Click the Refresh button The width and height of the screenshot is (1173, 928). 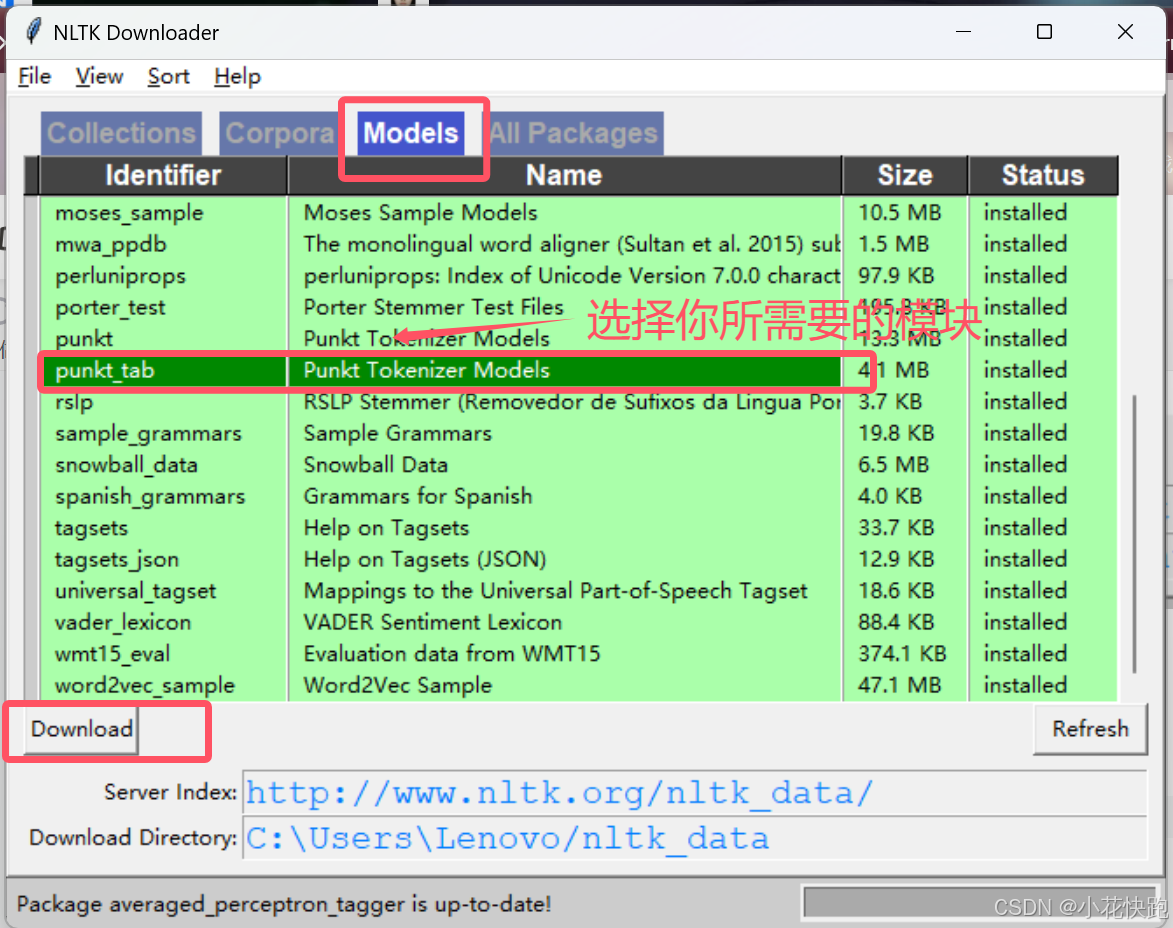(x=1089, y=729)
